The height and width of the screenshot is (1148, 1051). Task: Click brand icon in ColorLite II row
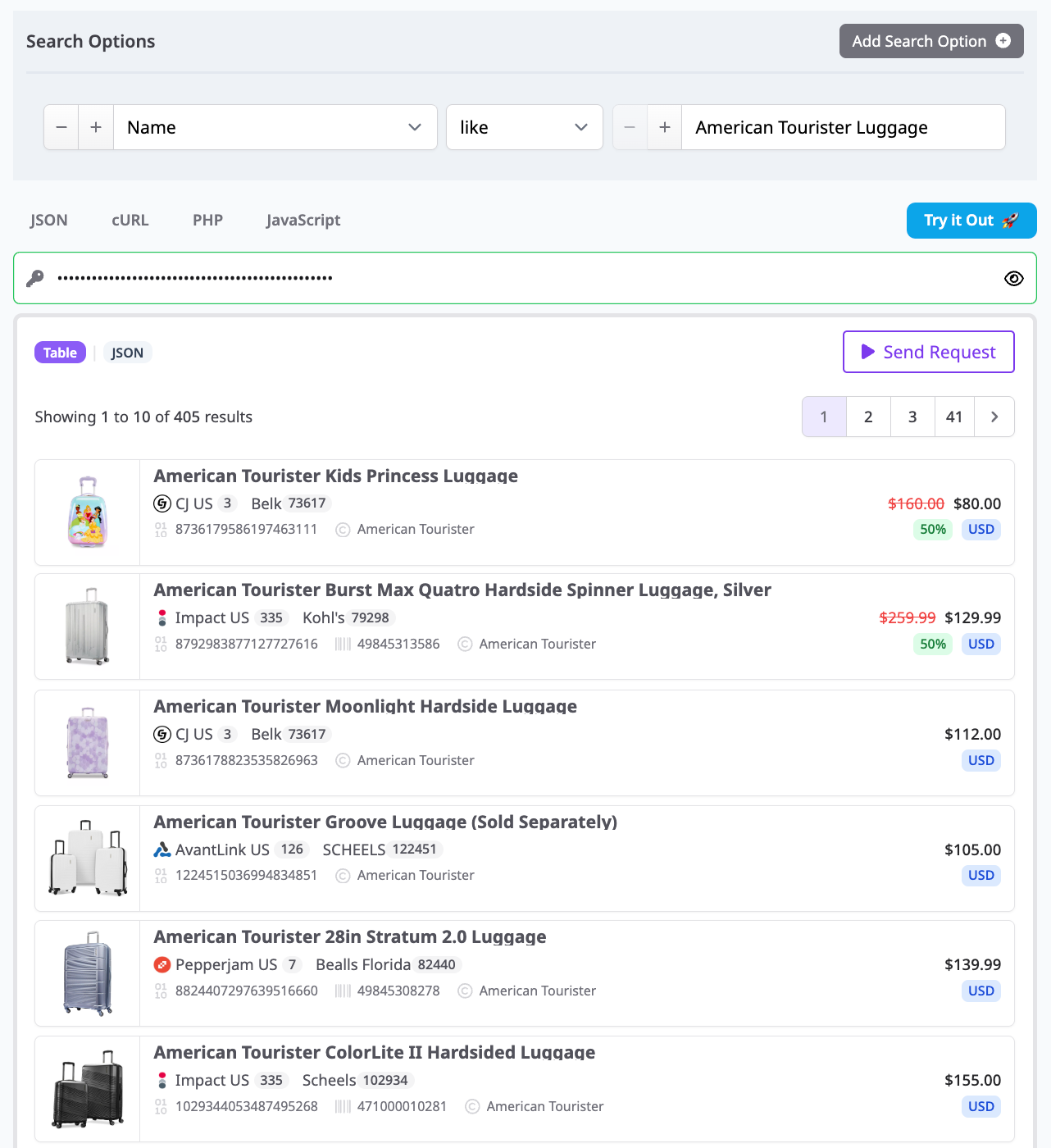[472, 1107]
